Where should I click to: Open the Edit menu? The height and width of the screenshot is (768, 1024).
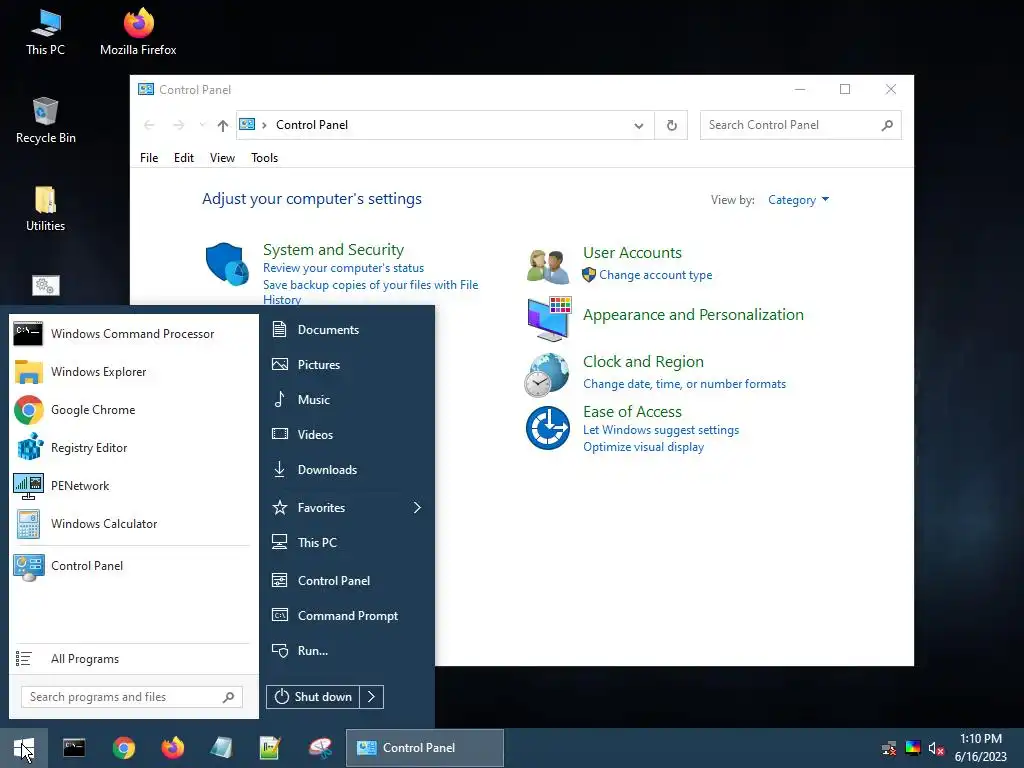(184, 158)
